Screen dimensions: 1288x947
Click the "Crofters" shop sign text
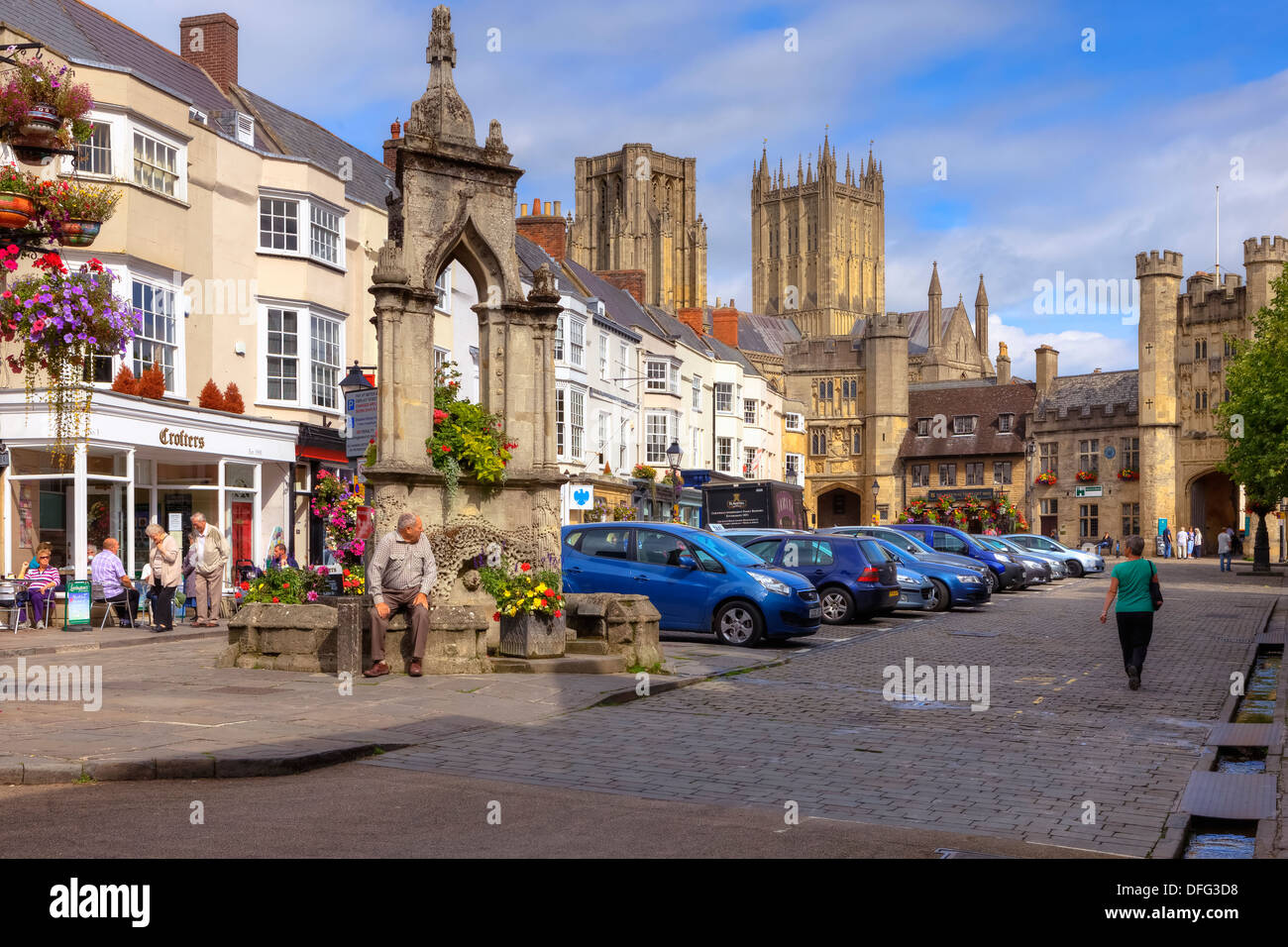pos(181,438)
